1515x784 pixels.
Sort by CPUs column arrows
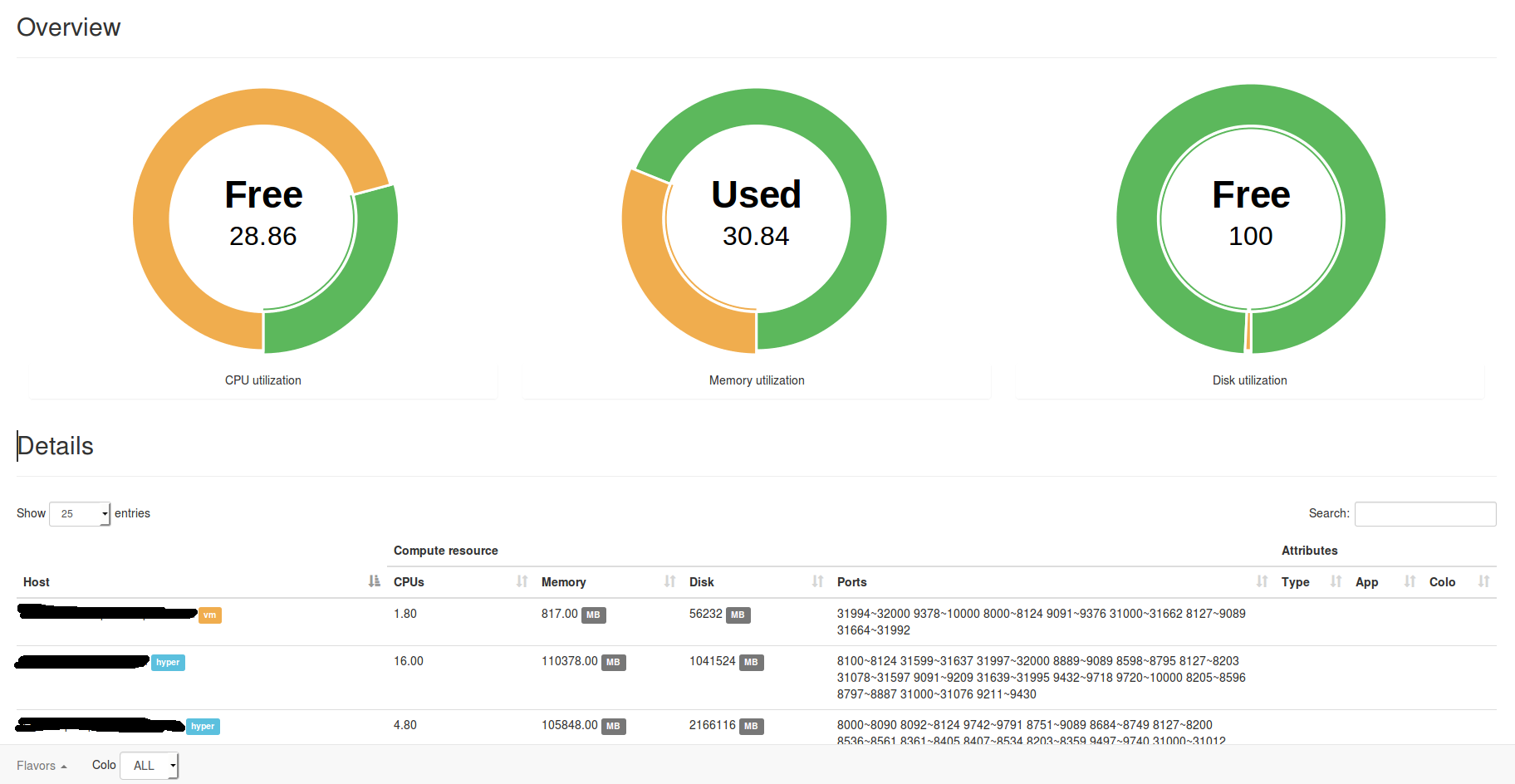(522, 581)
